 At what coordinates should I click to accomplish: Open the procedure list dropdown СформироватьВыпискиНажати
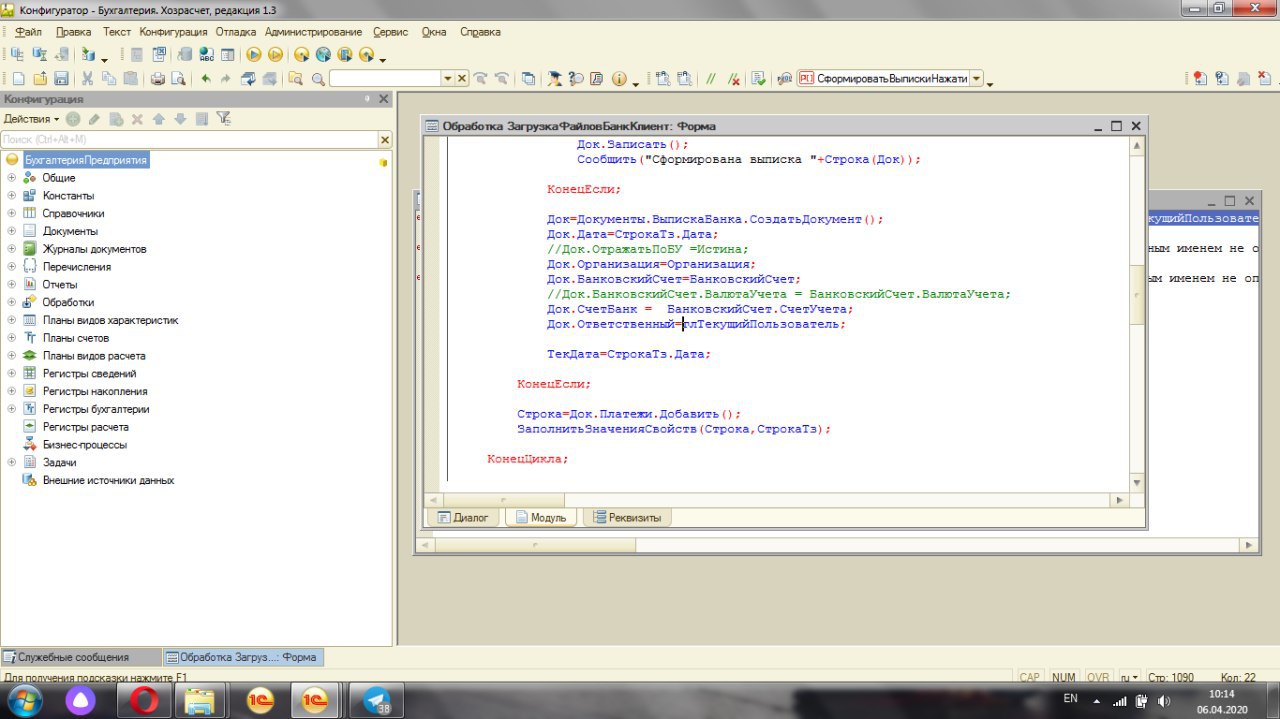point(977,79)
